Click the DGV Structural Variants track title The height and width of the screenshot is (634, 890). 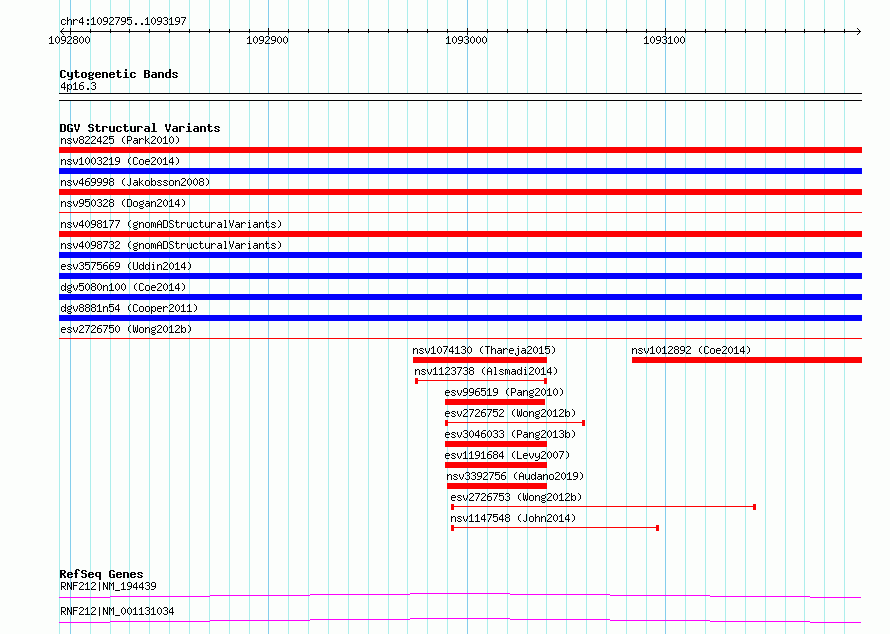coord(140,128)
